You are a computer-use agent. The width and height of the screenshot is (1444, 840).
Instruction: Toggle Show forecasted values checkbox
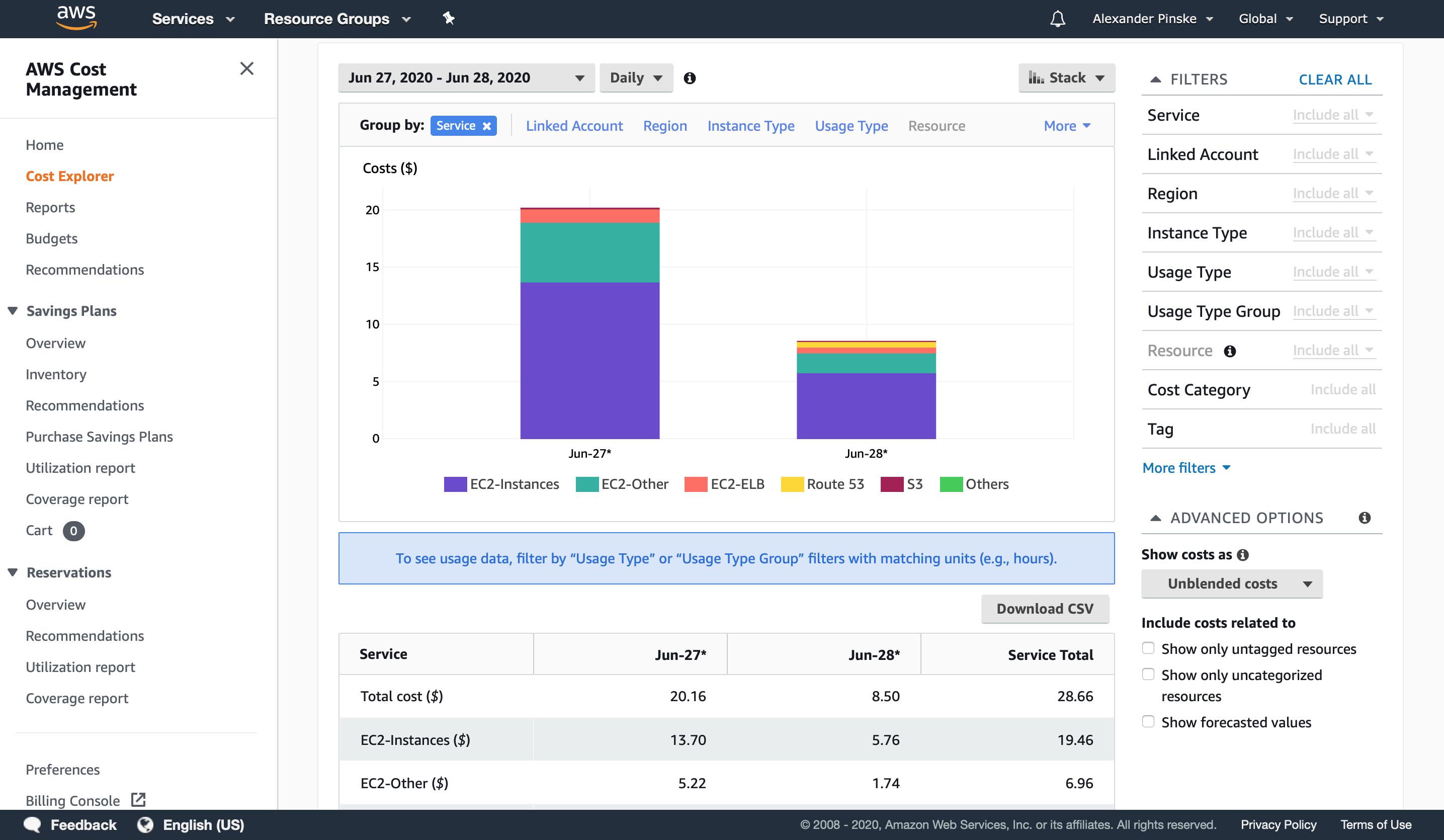(1148, 721)
